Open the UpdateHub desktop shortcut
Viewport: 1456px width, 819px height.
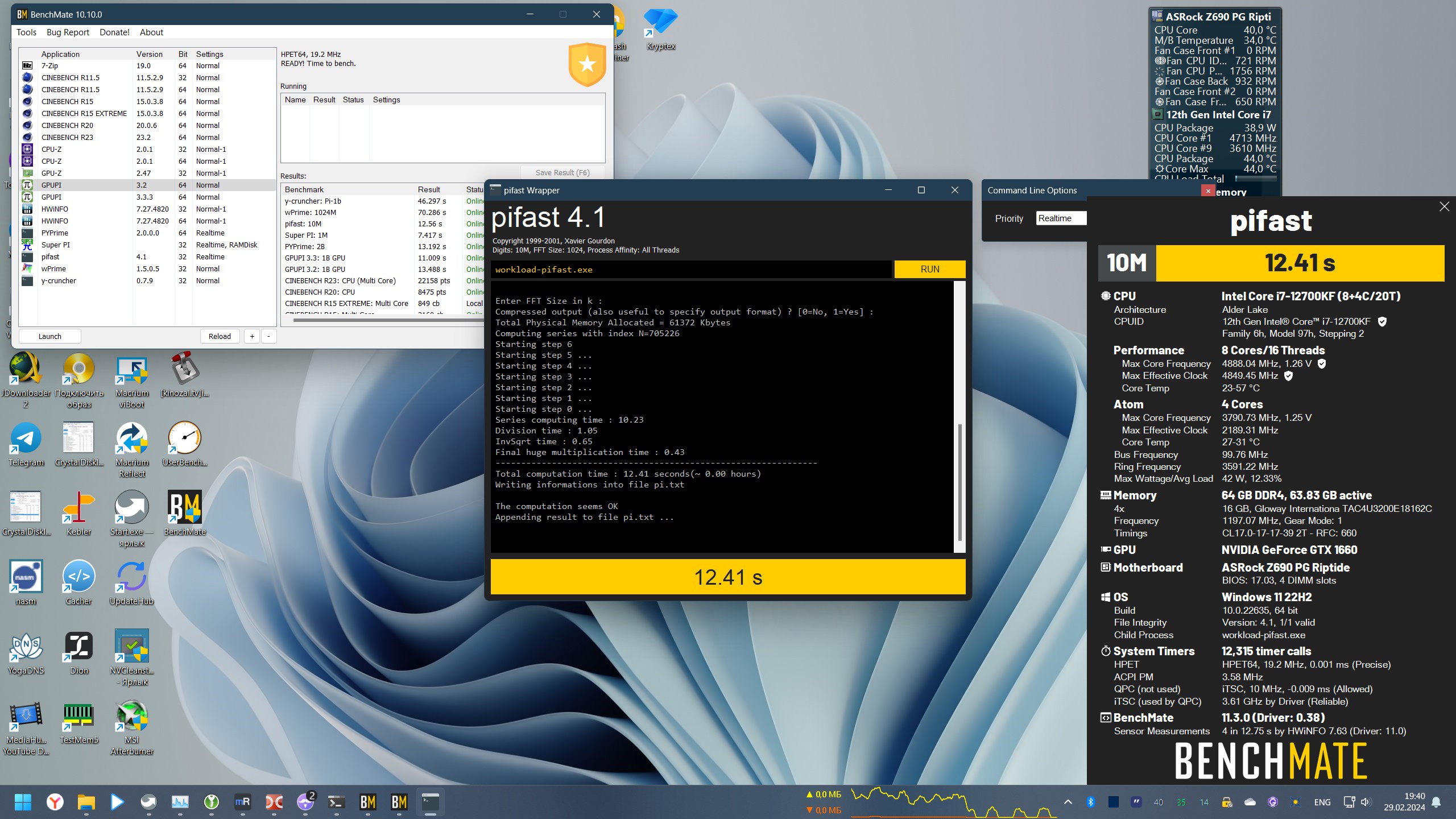coord(132,583)
